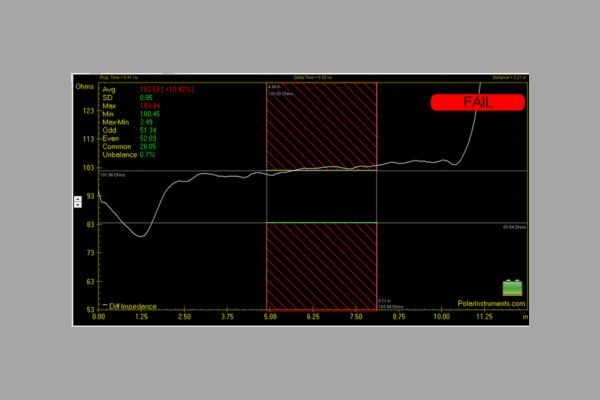Click the 103 label on the Ohms axis
Screen dimensions: 600x400
[88, 168]
